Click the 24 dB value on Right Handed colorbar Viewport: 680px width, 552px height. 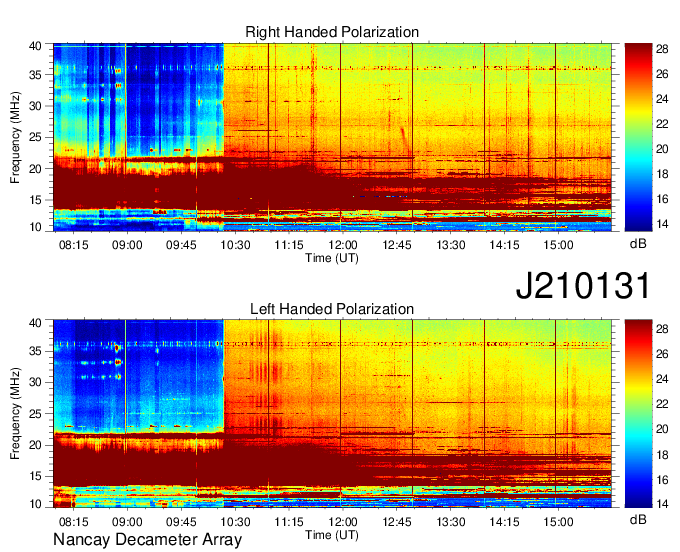[x=662, y=99]
